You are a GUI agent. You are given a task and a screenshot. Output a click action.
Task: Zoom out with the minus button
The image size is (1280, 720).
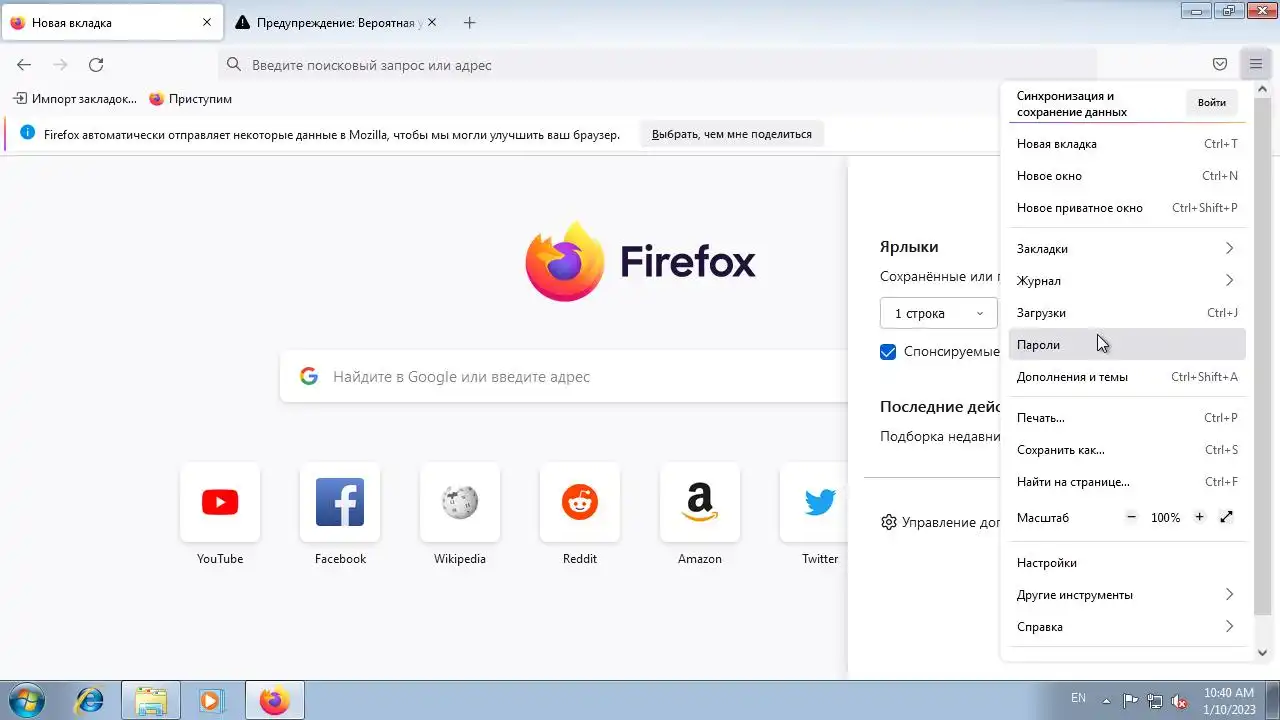coord(1132,517)
